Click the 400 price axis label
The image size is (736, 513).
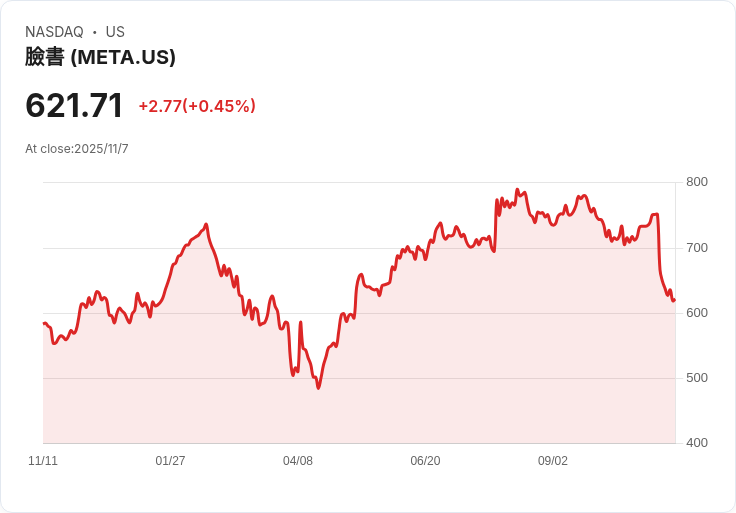697,443
